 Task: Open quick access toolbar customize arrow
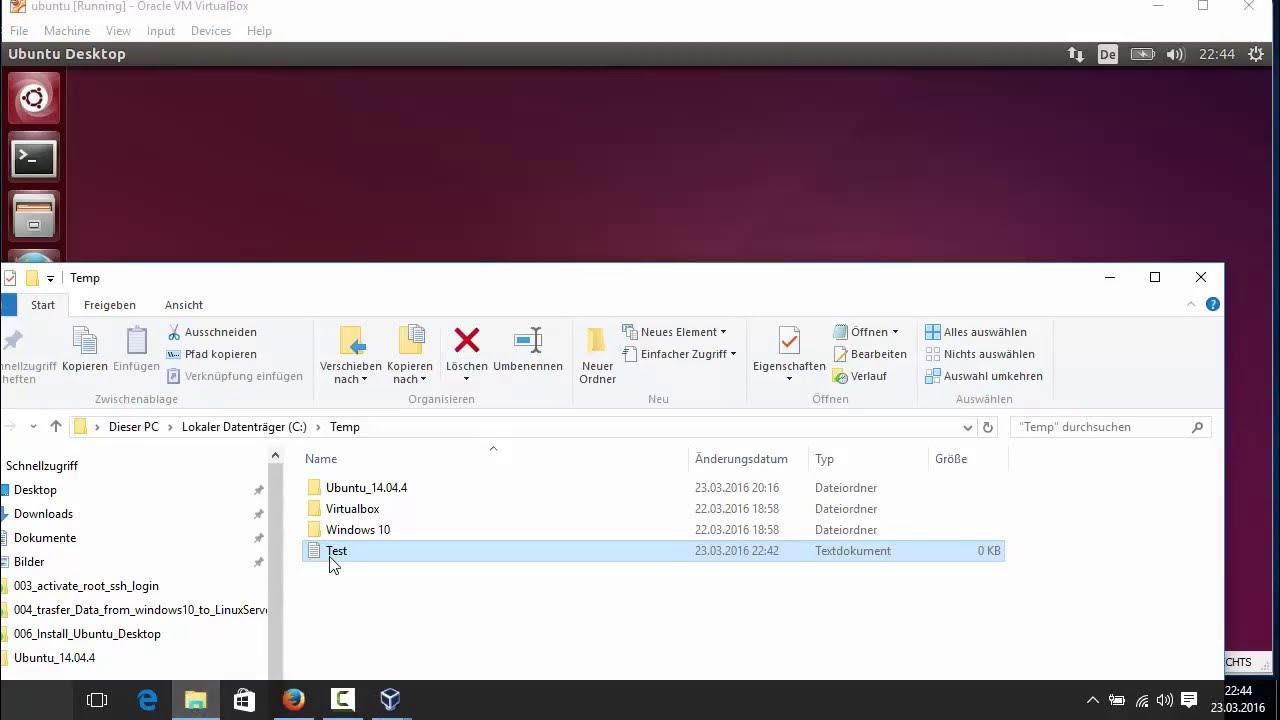pyautogui.click(x=50, y=278)
